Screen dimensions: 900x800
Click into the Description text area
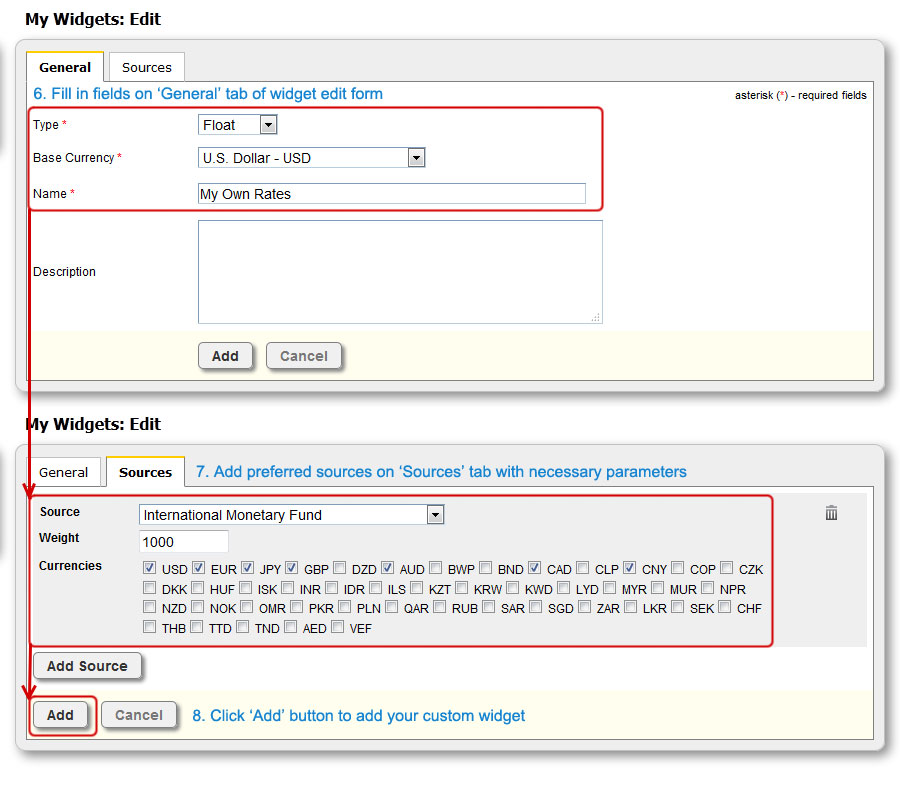click(x=400, y=272)
